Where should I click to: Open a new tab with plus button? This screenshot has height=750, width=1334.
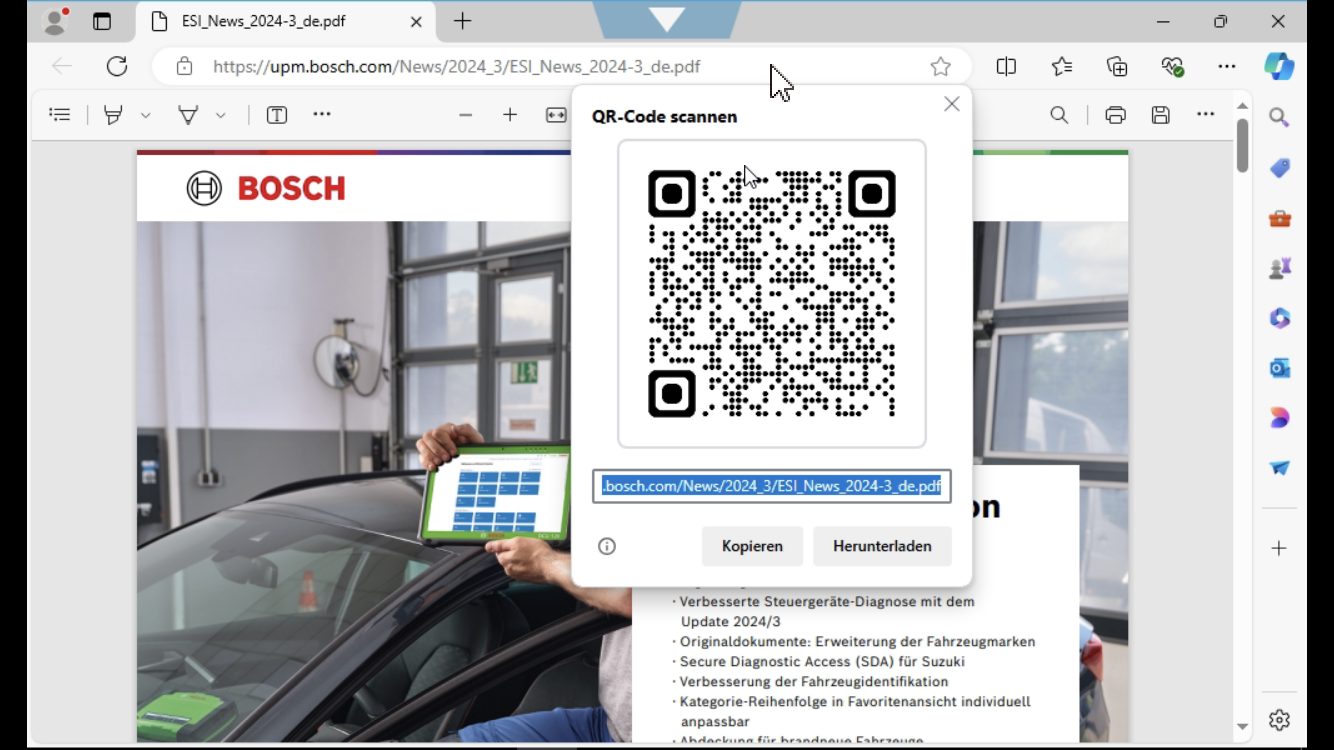(x=462, y=21)
